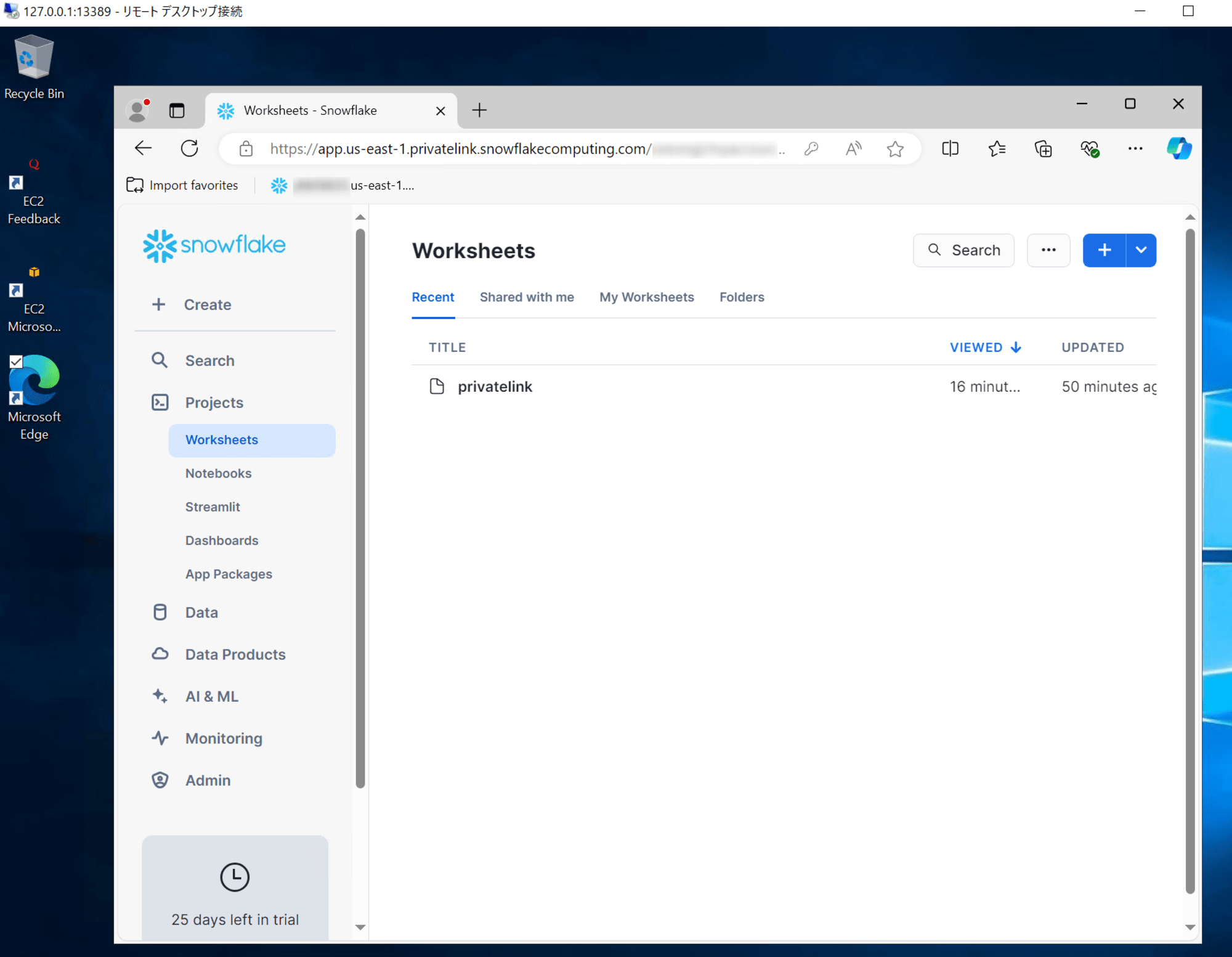Open the privatelink worksheet
Screen dimensions: 1232x957
[x=495, y=386]
